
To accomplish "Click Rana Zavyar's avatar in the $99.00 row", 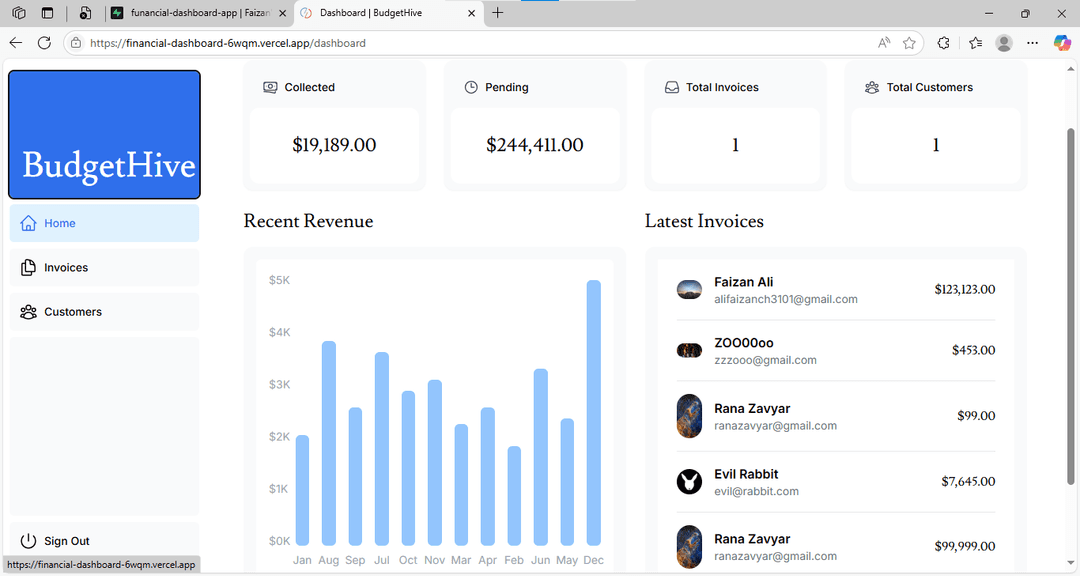I will [689, 416].
